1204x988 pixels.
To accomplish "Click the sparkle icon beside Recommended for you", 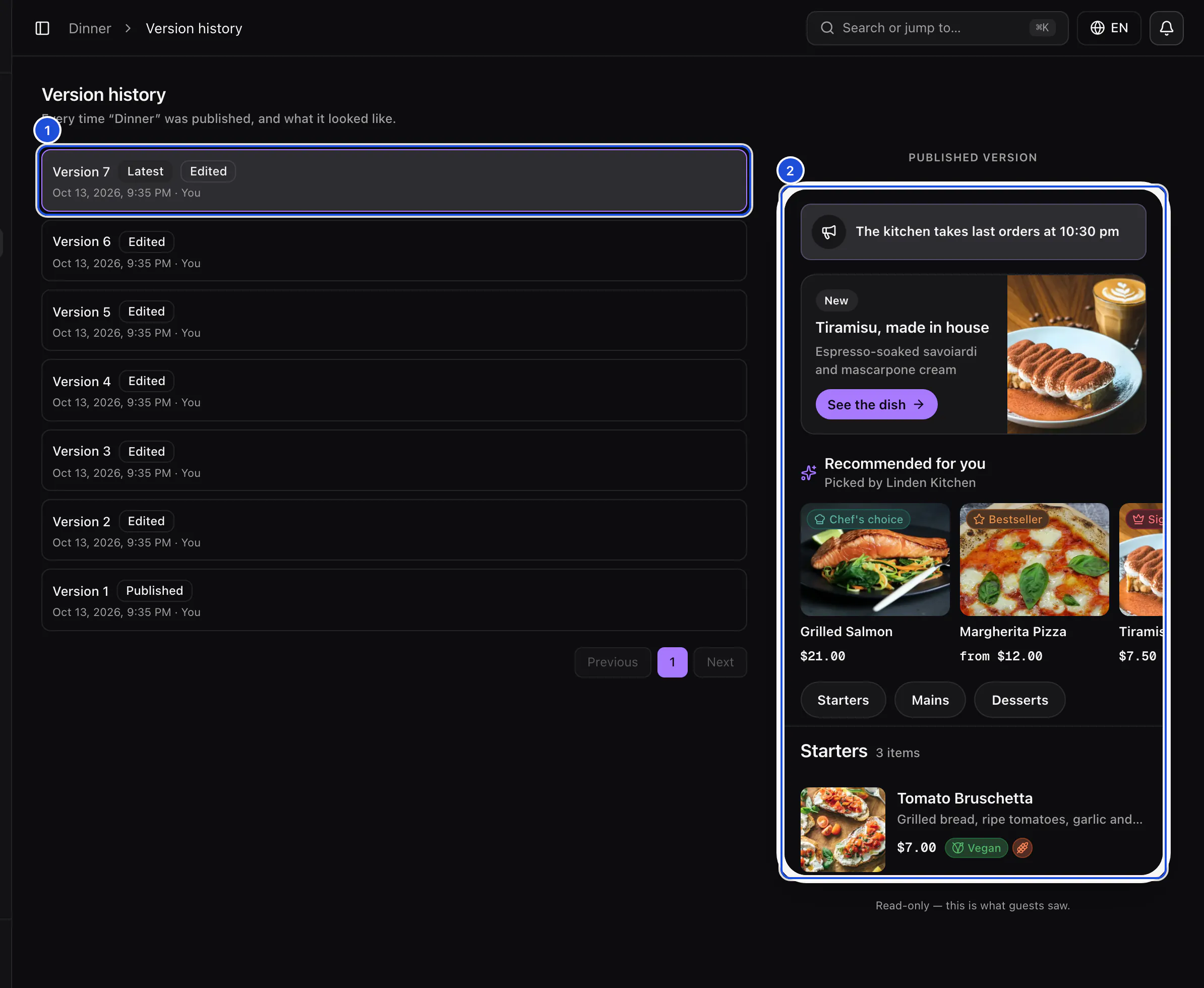I will point(808,472).
